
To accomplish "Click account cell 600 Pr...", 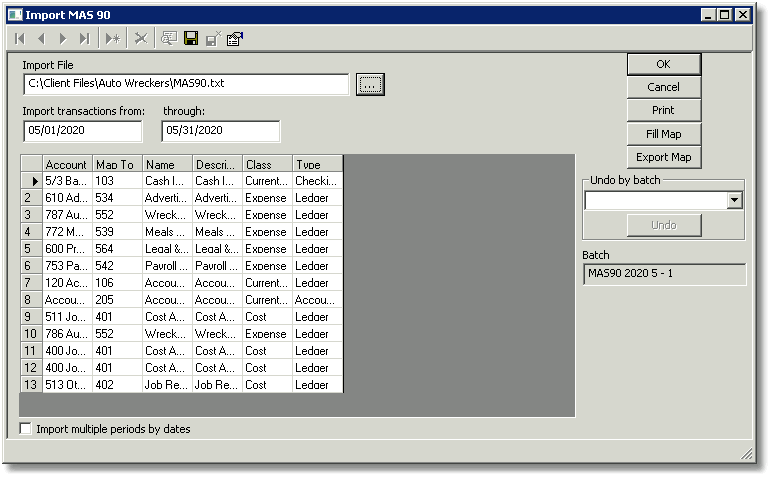I will click(x=67, y=249).
